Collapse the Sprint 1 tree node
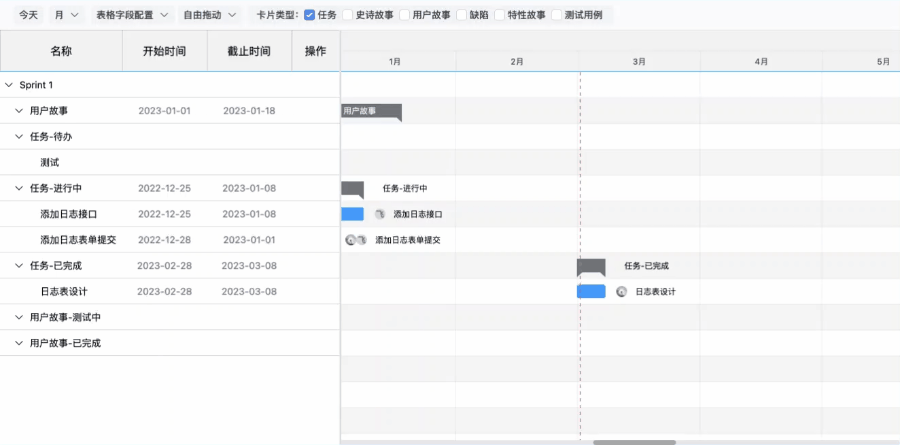900x445 pixels. 9,85
